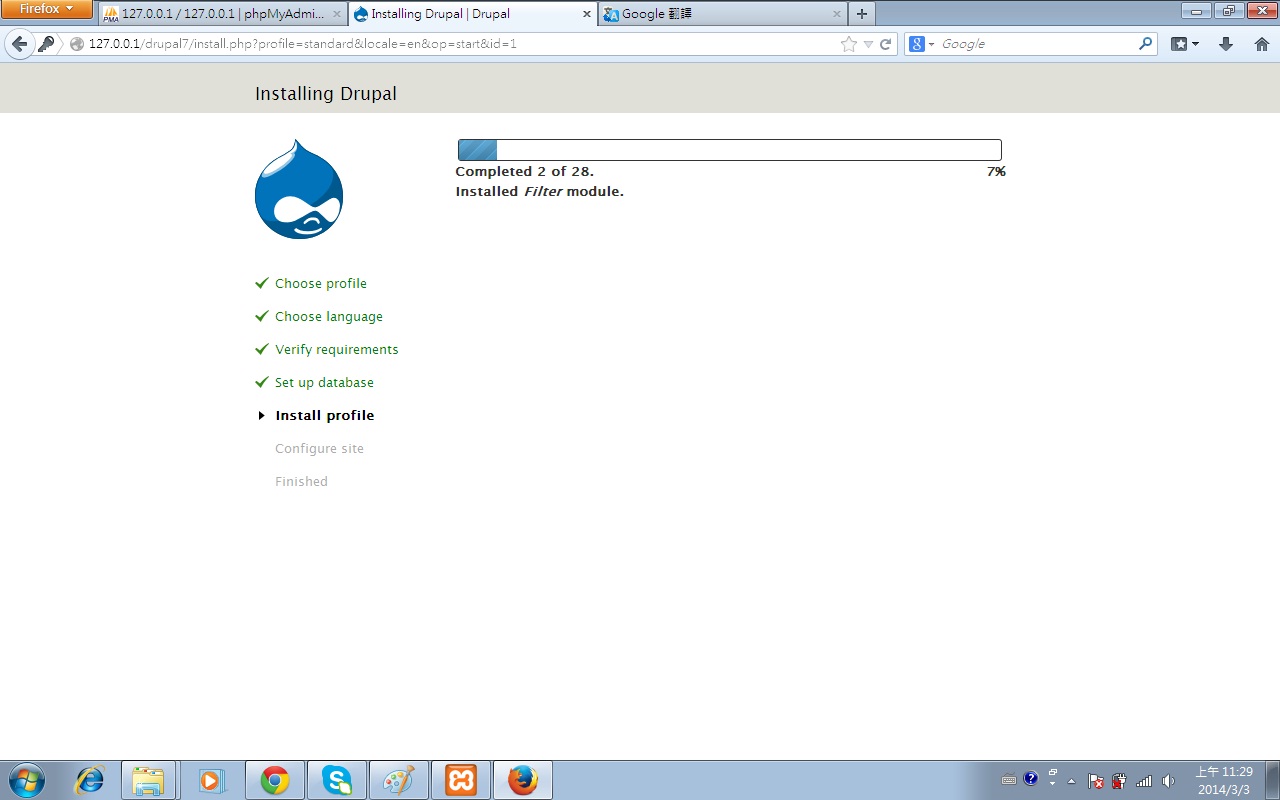Image resolution: width=1280 pixels, height=800 pixels.
Task: Open the Action Center flag icon
Action: (x=1096, y=781)
